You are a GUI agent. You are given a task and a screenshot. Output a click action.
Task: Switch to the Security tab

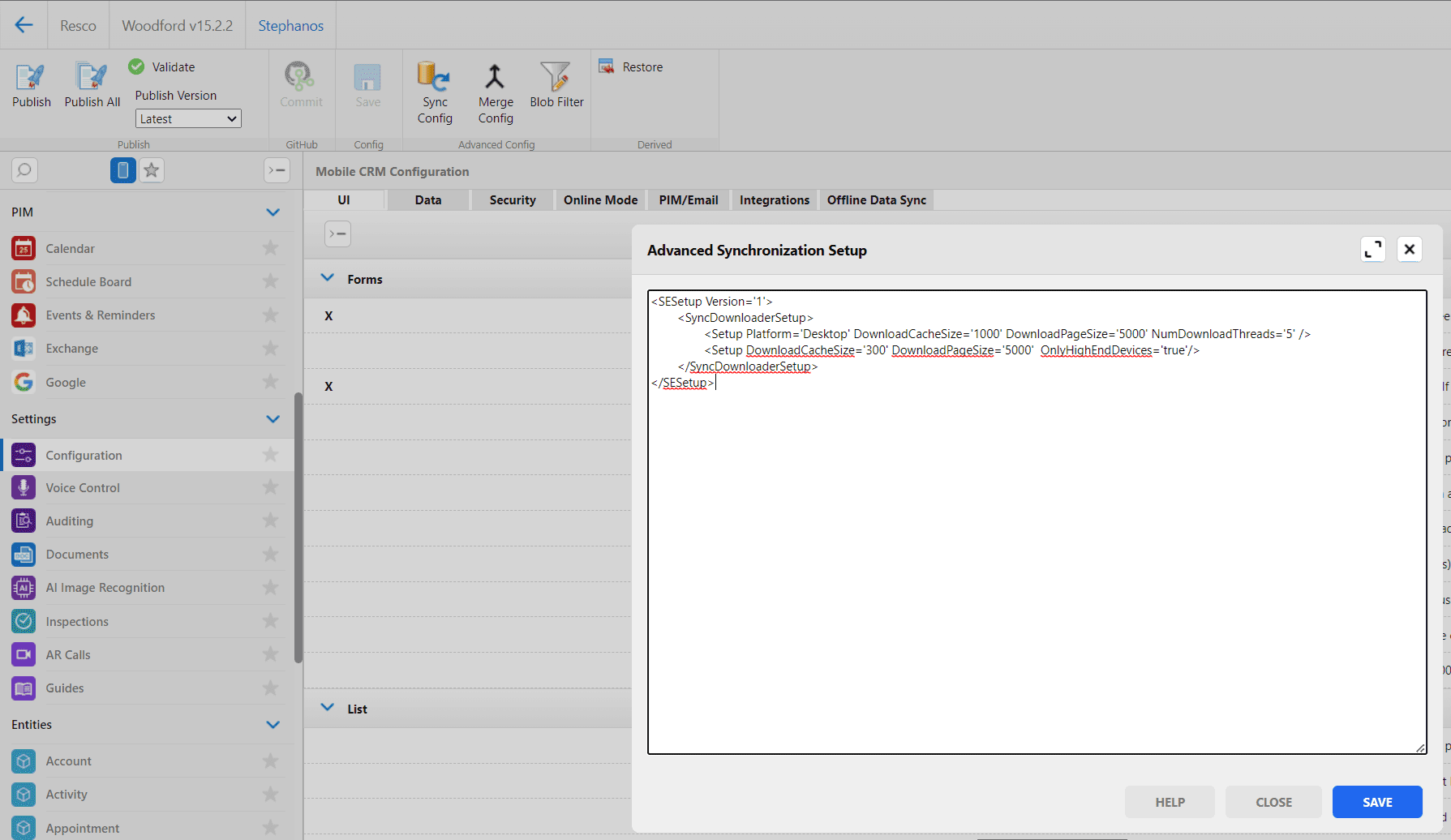coord(512,200)
